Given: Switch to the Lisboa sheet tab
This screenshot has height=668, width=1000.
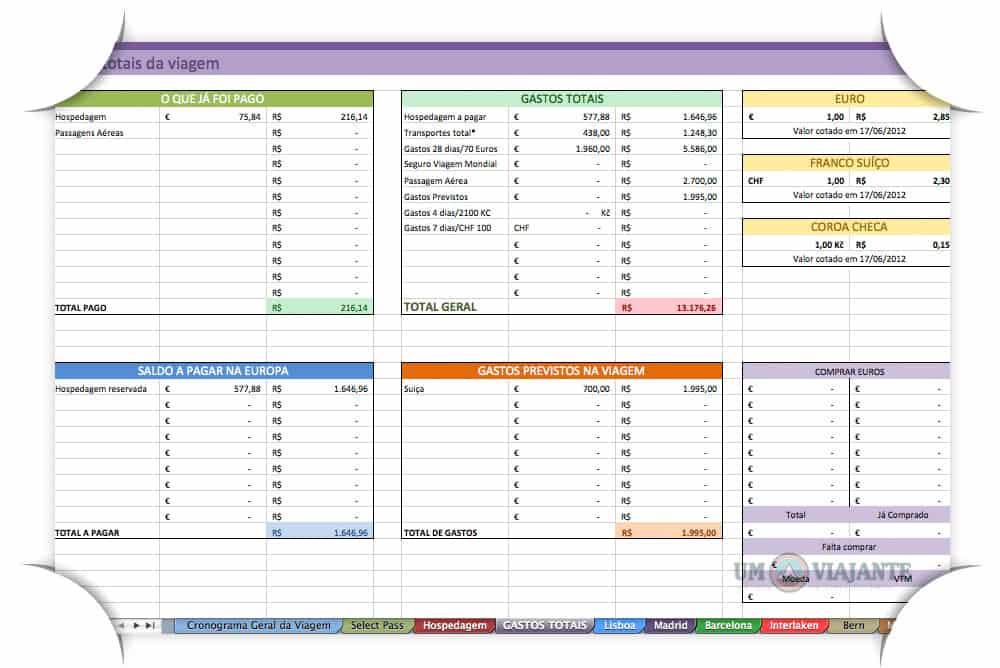Looking at the screenshot, I should [618, 624].
